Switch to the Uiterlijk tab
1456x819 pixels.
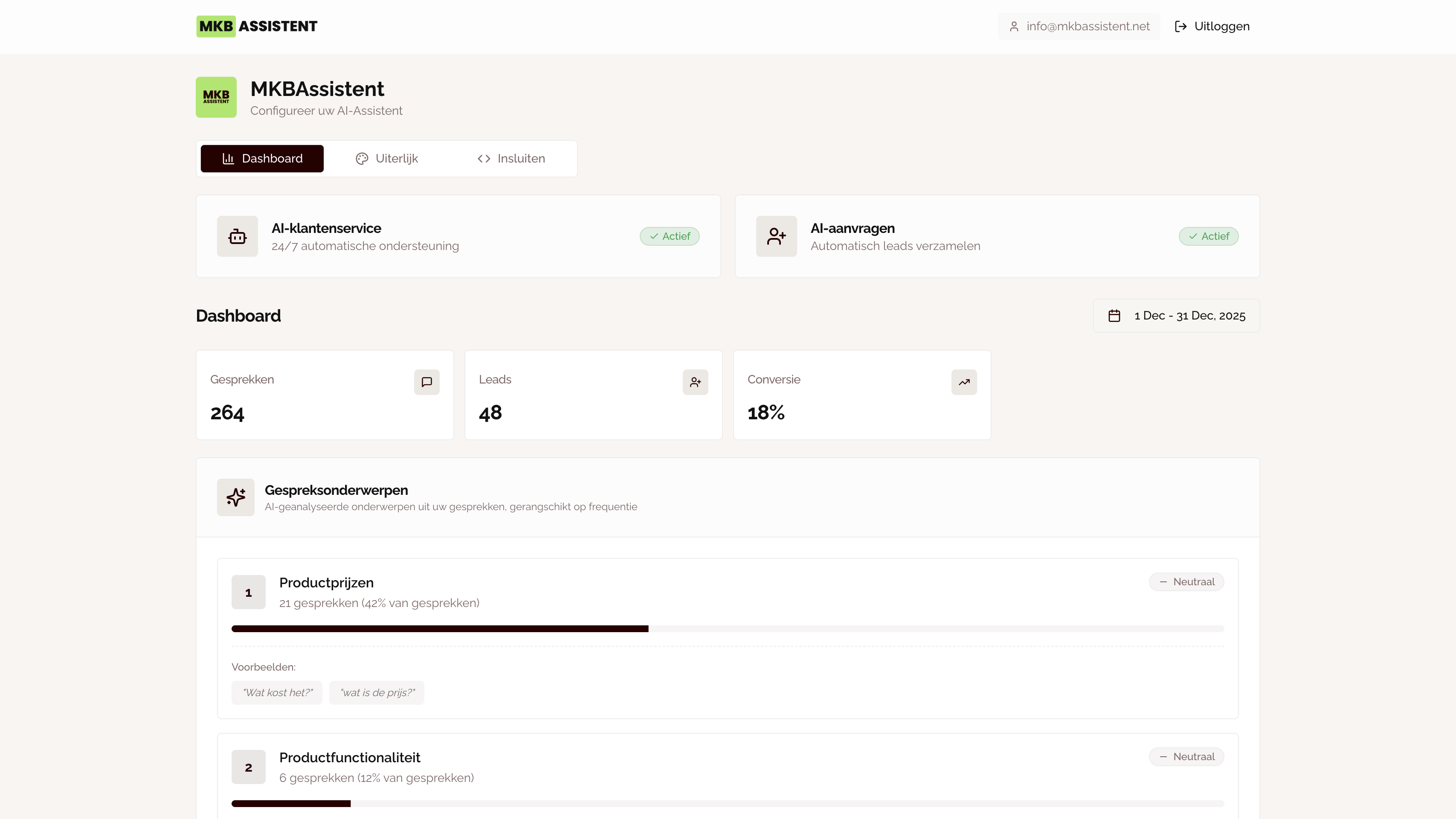387,159
